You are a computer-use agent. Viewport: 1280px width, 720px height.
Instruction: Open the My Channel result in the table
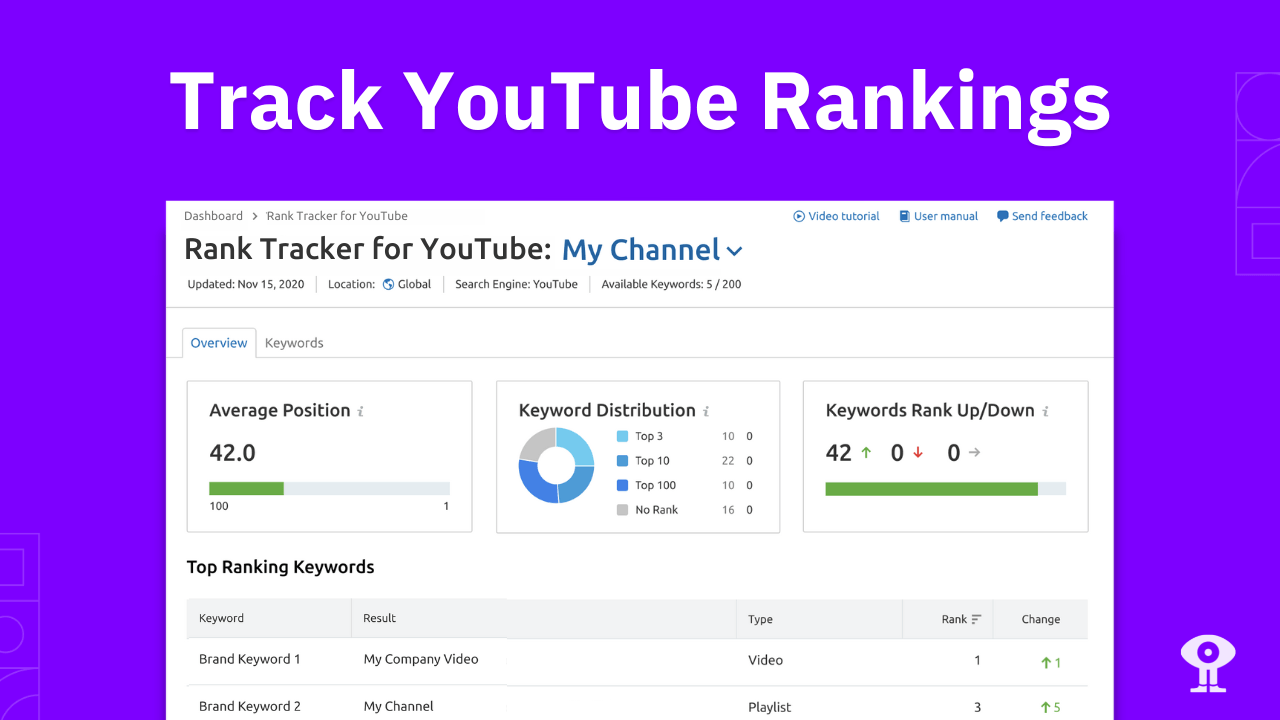398,706
